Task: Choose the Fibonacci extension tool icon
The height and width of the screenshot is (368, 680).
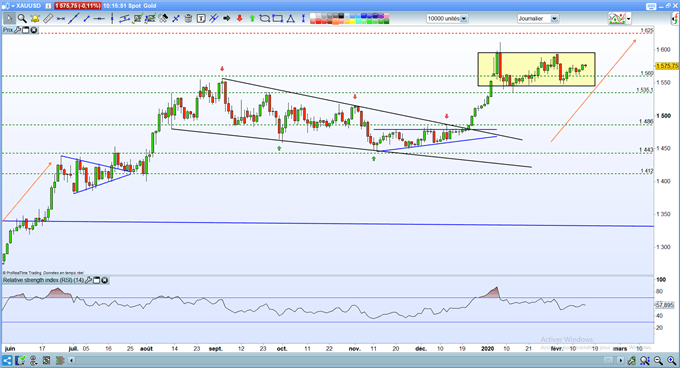Action: pyautogui.click(x=150, y=19)
